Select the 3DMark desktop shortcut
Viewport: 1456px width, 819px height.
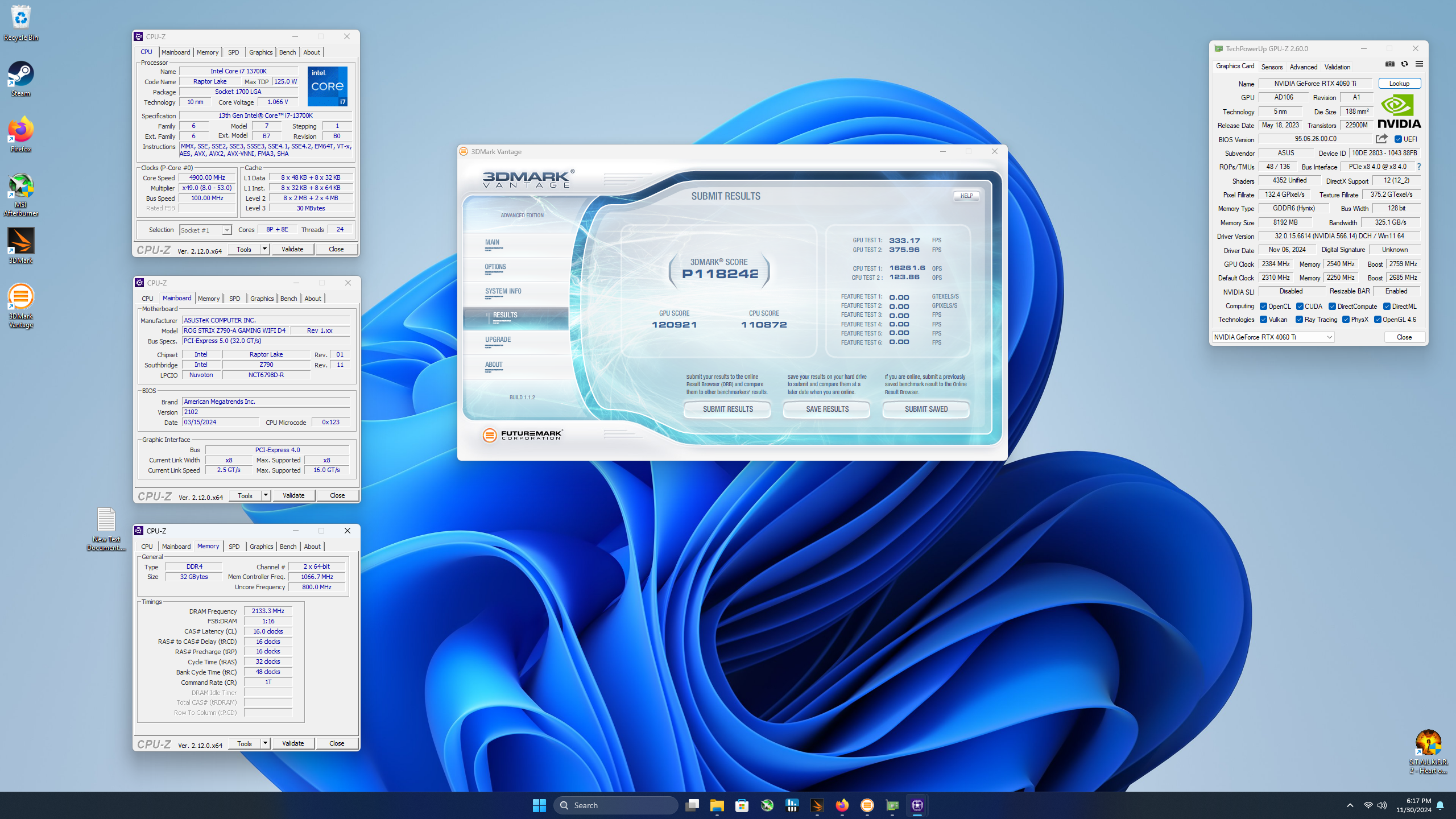tap(21, 246)
